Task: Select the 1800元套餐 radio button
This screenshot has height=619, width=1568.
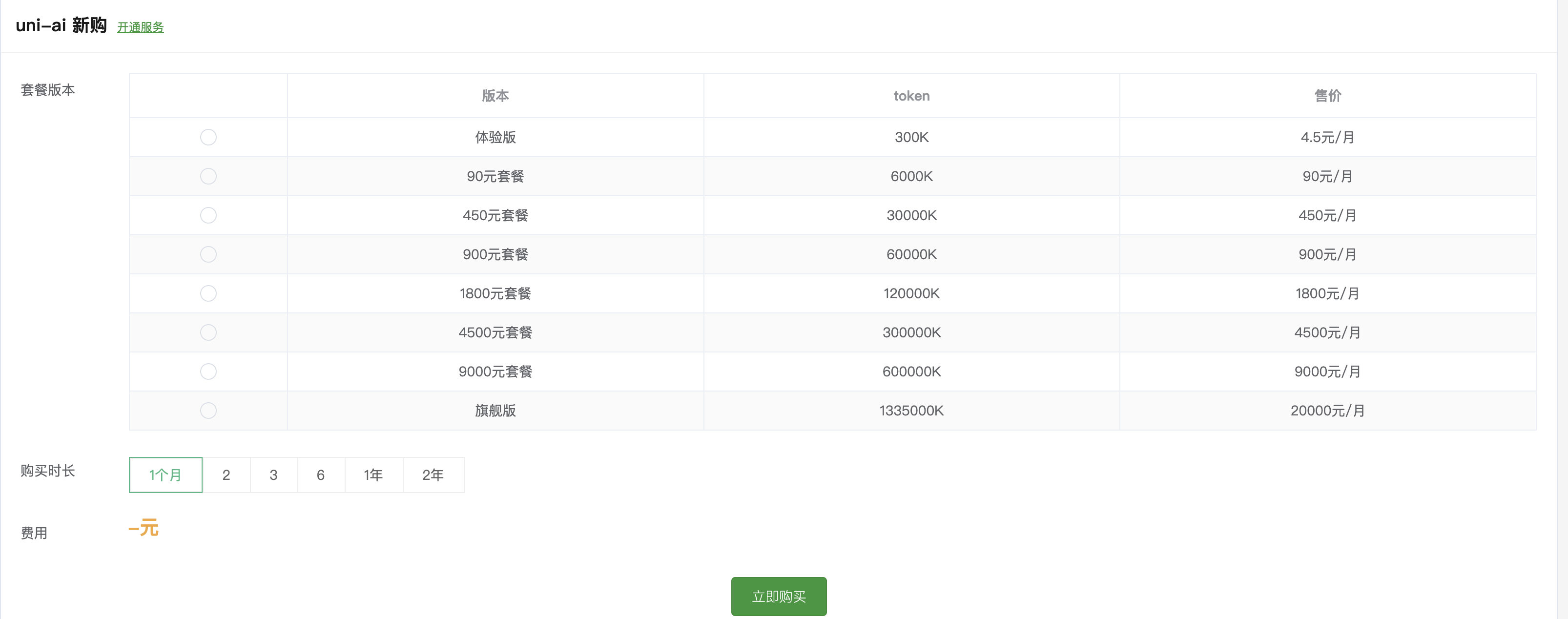Action: (x=208, y=293)
